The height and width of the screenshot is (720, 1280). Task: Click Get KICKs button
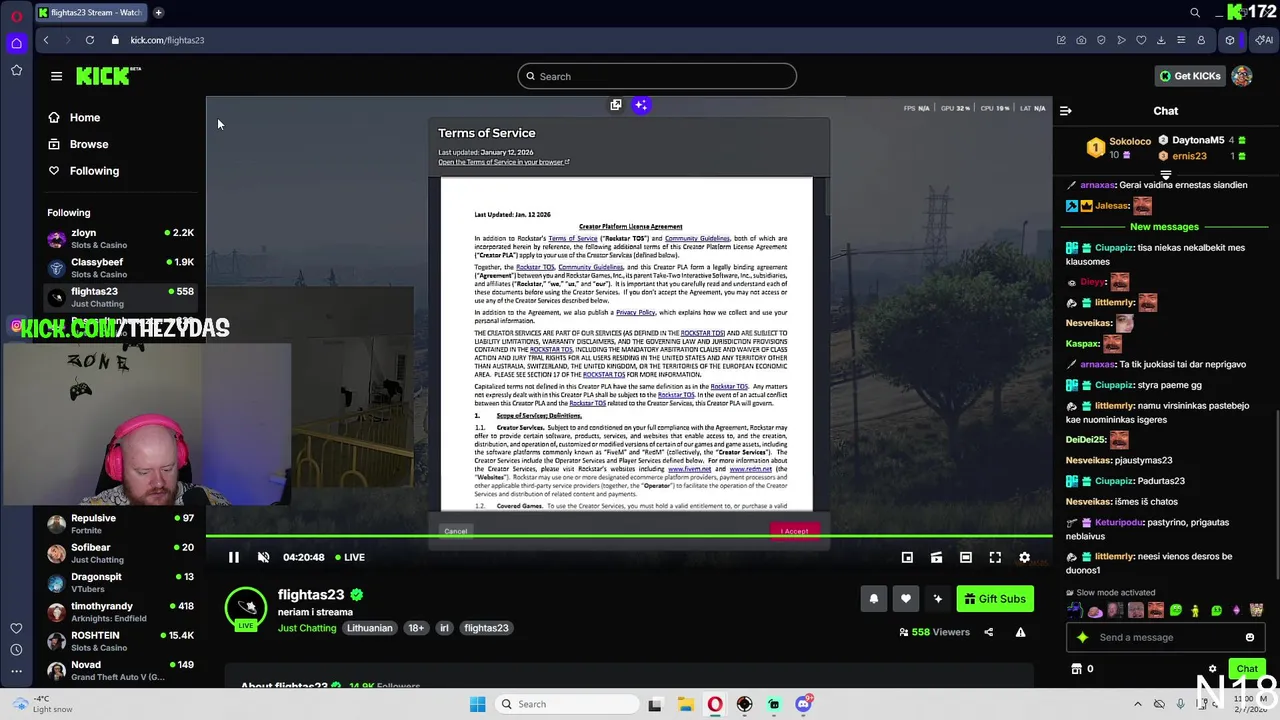point(1189,76)
